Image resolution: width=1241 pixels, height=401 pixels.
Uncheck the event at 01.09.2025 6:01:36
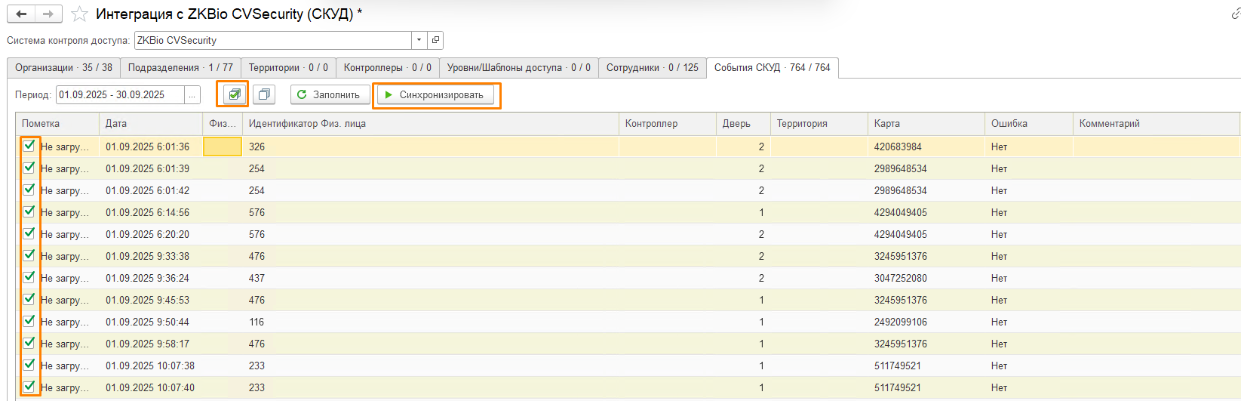click(x=29, y=146)
